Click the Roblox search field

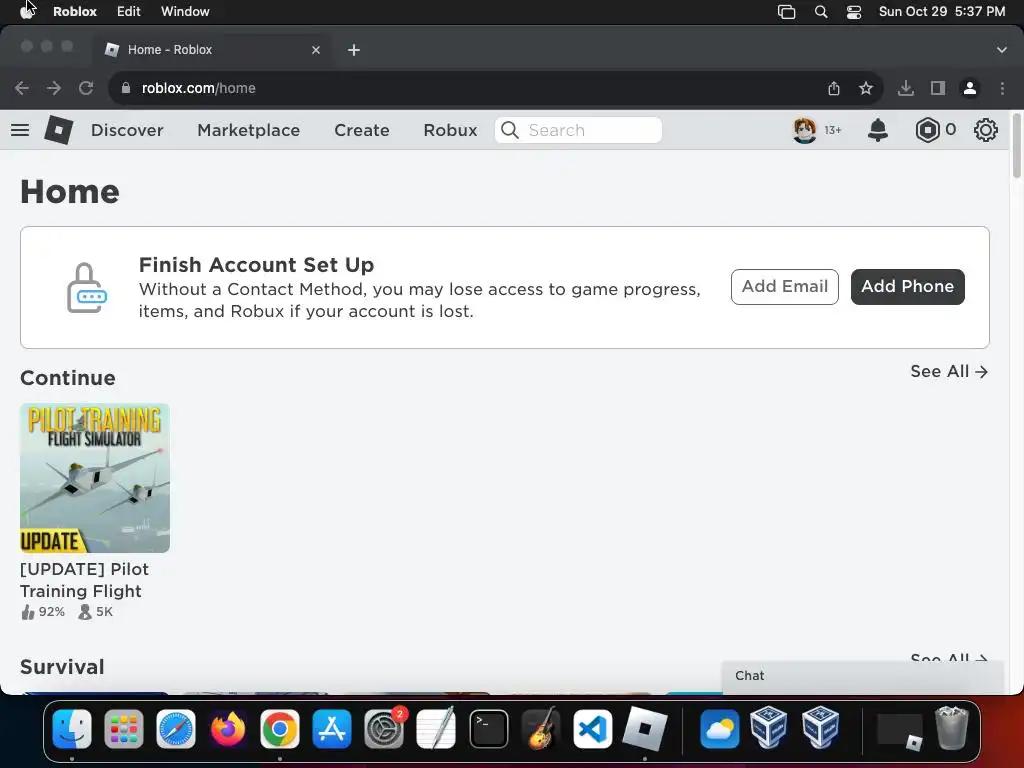click(x=578, y=130)
